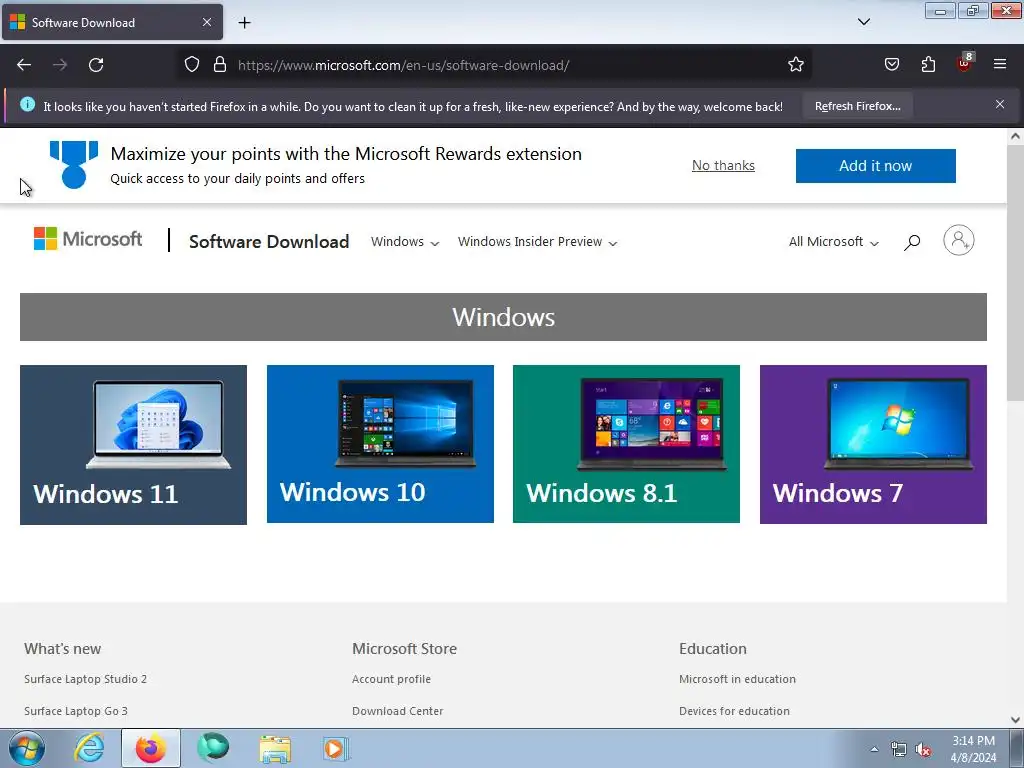Viewport: 1024px width, 768px height.
Task: Click the Microsoft Rewards medal icon
Action: click(74, 165)
